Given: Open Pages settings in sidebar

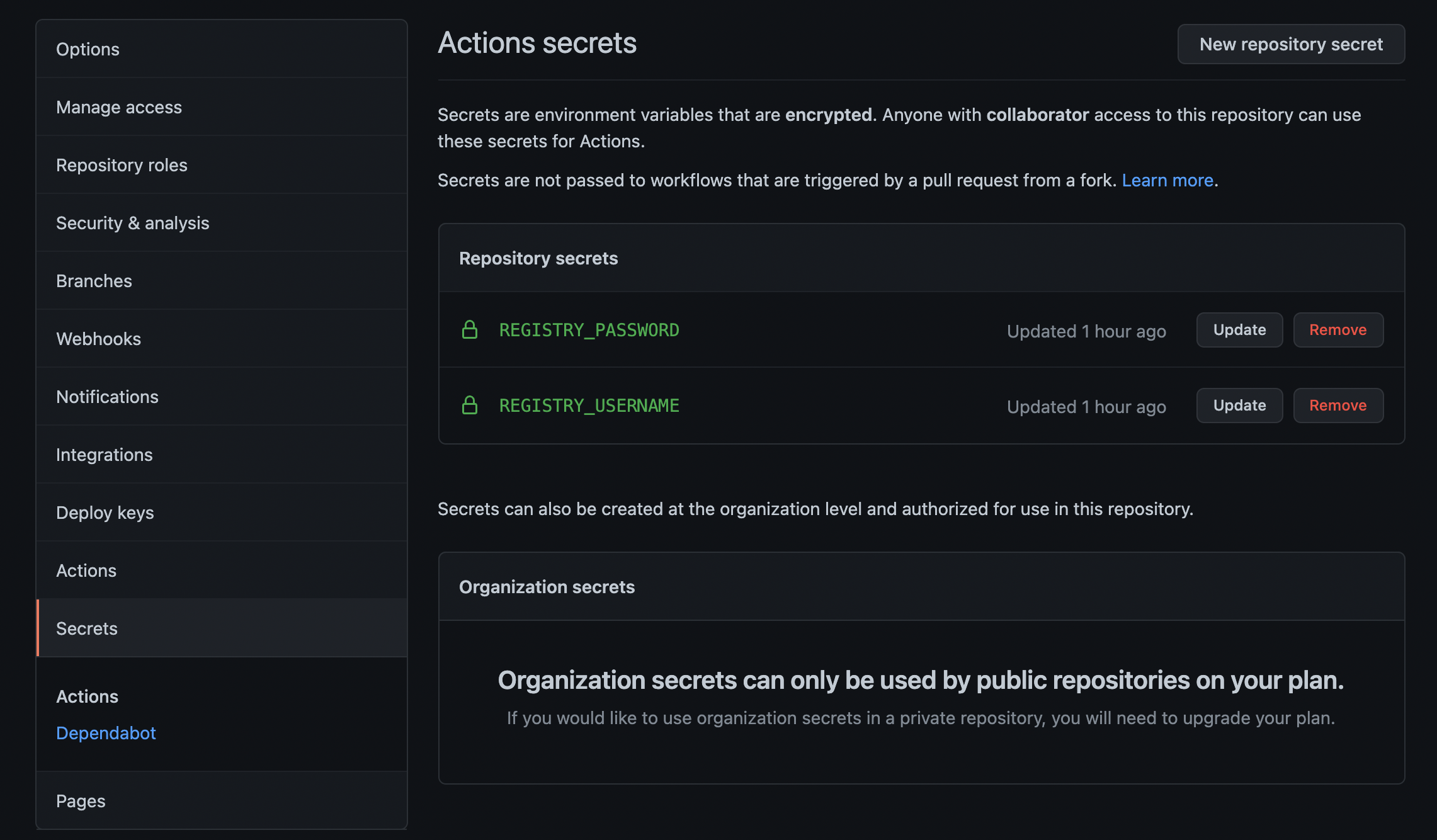Looking at the screenshot, I should pos(81,801).
